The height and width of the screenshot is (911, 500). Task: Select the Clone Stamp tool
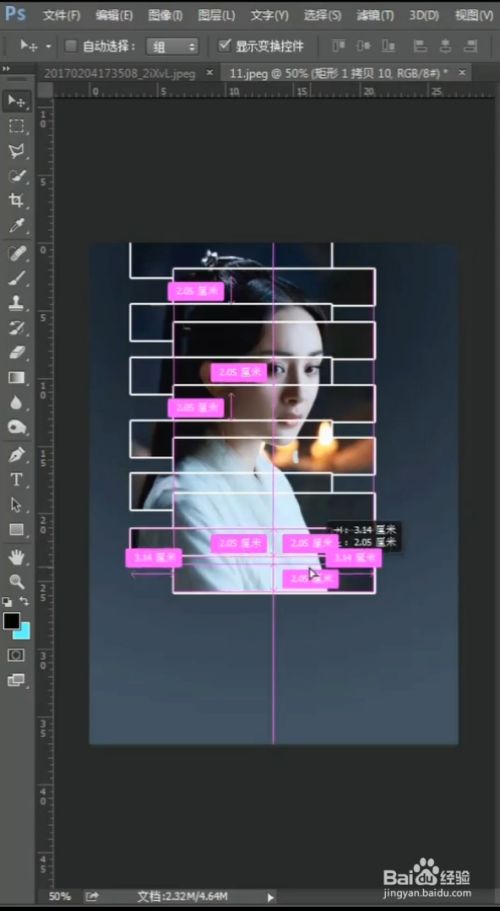click(16, 303)
